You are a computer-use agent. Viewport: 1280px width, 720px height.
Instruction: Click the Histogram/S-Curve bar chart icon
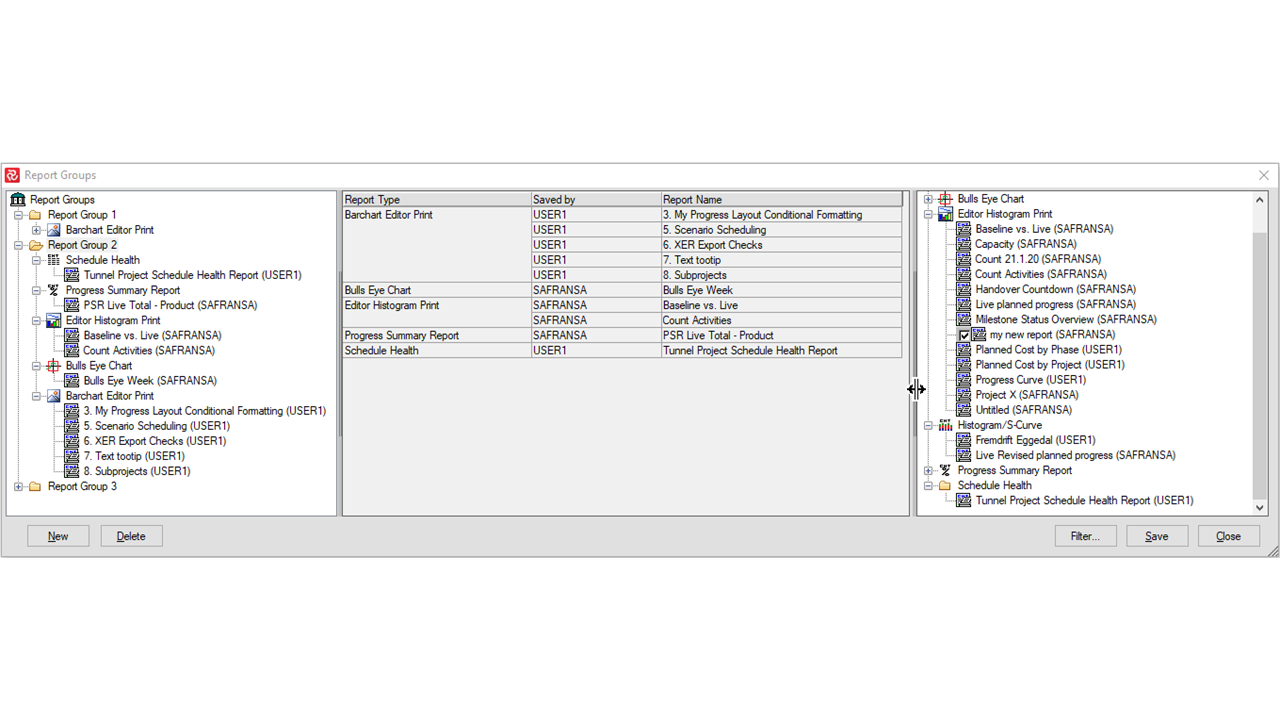tap(946, 425)
